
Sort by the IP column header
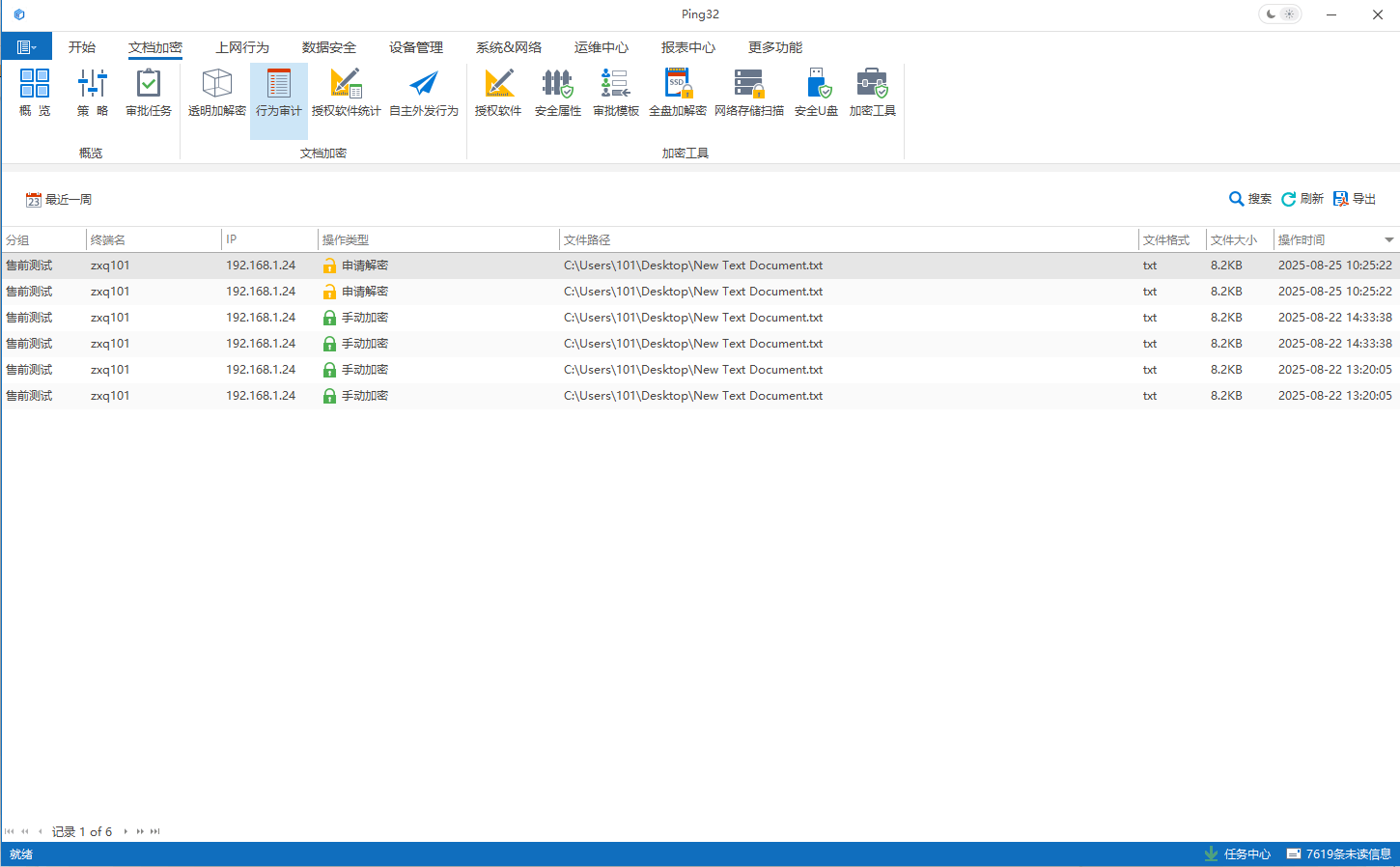point(269,239)
